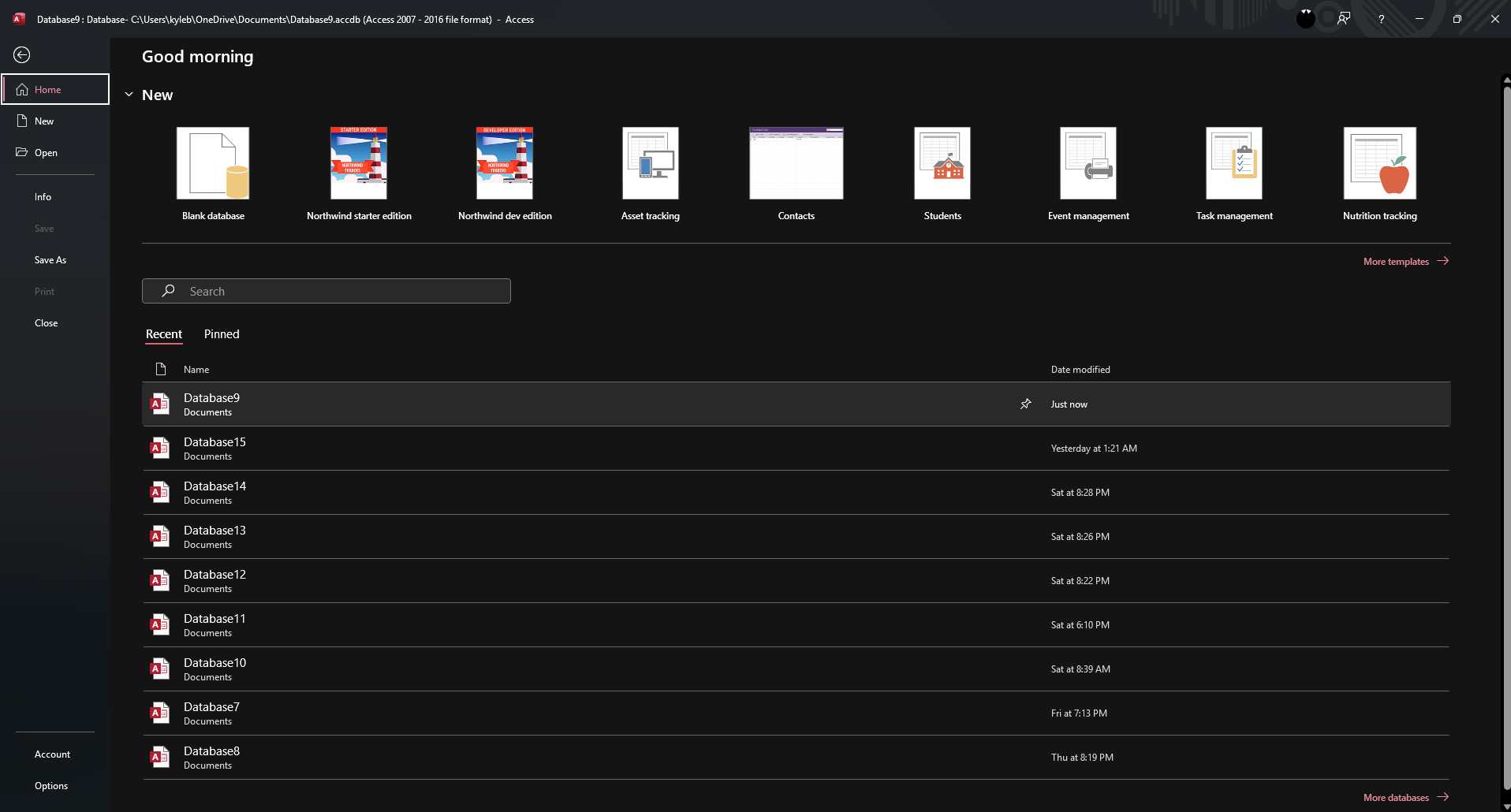
Task: Go to Options in the sidebar
Action: pyautogui.click(x=51, y=786)
